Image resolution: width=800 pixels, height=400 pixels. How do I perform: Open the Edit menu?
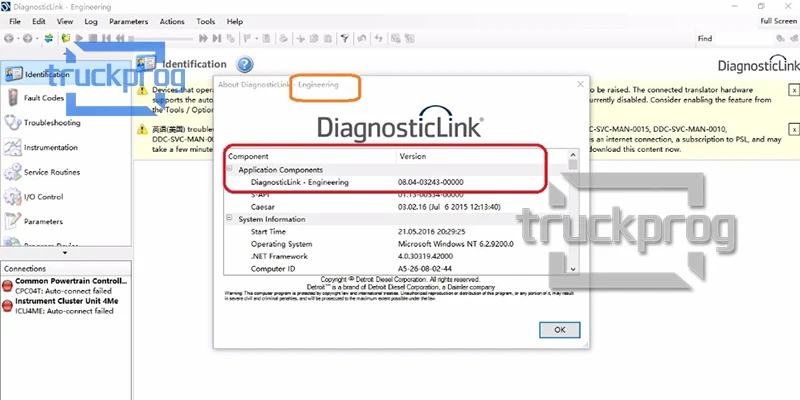tap(39, 21)
